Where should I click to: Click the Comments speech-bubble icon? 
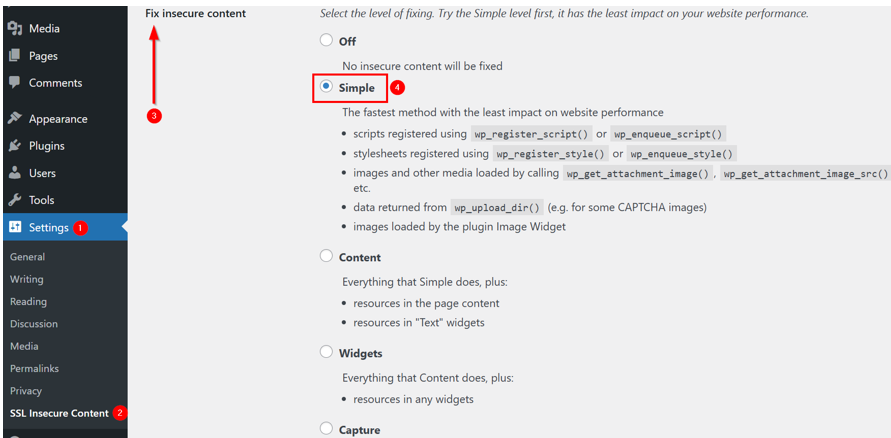[15, 82]
